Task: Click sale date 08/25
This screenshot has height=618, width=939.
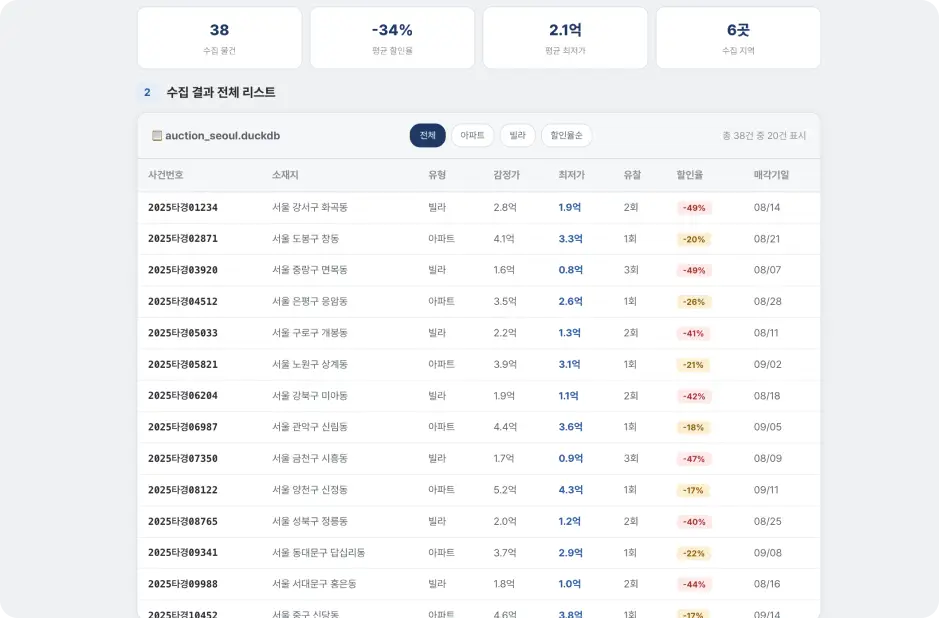Action: click(x=768, y=521)
